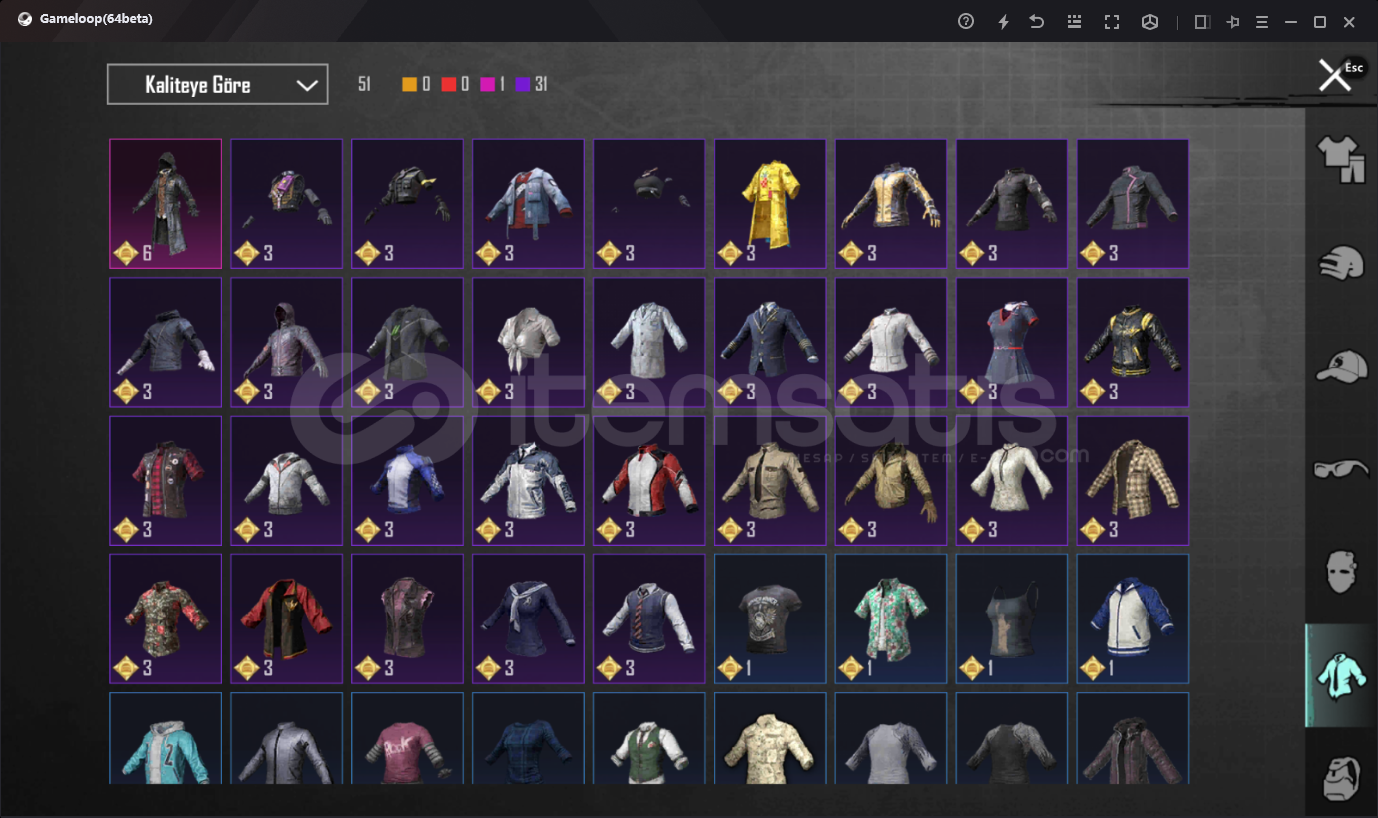
Task: Select the dark tank top
Action: [1012, 619]
